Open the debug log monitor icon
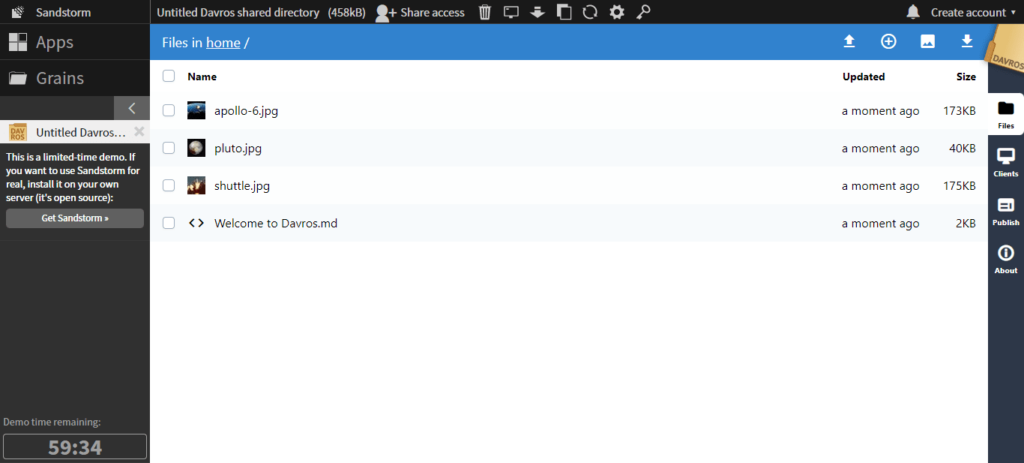 [511, 12]
